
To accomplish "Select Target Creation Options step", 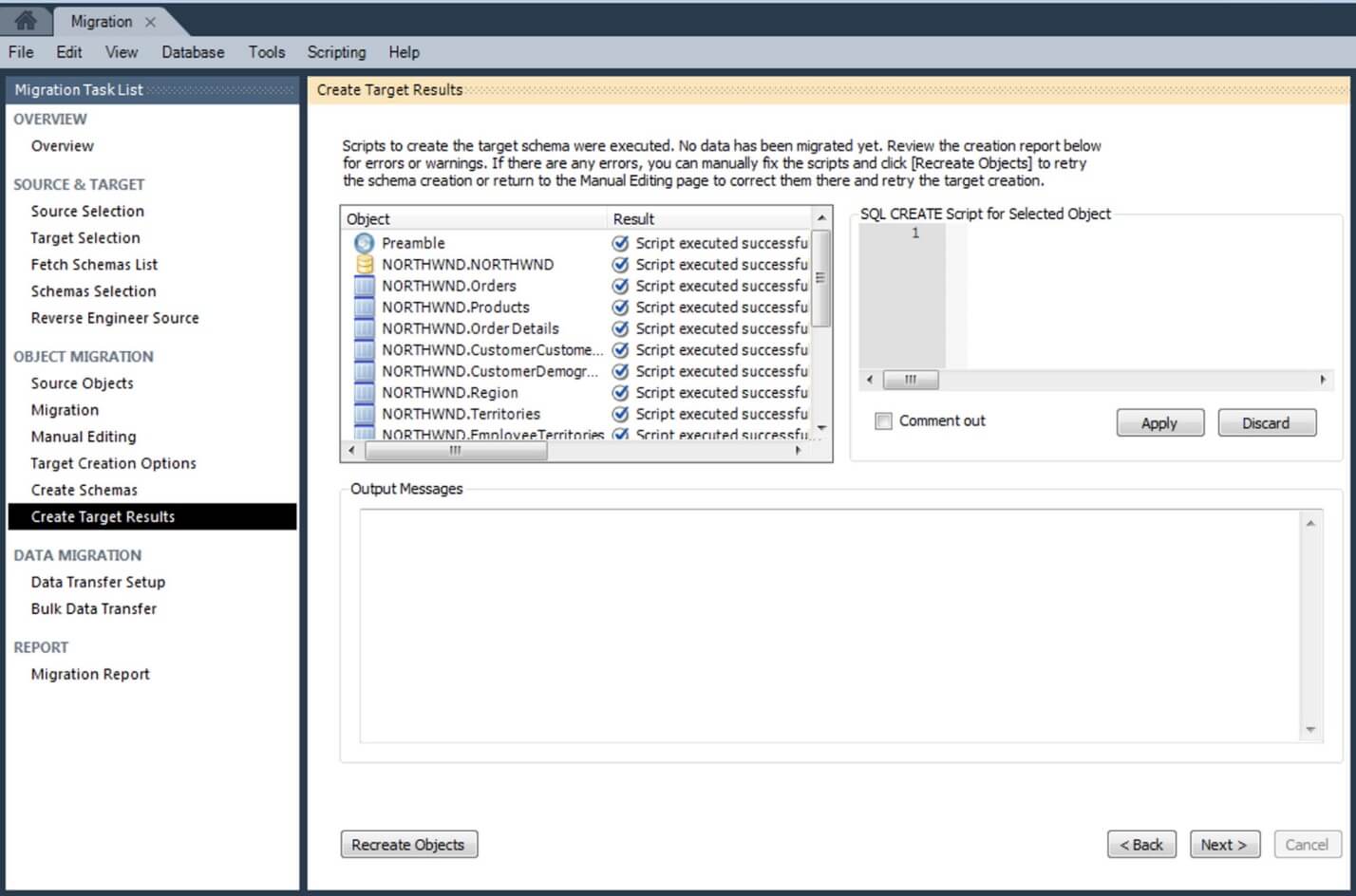I will click(x=113, y=463).
